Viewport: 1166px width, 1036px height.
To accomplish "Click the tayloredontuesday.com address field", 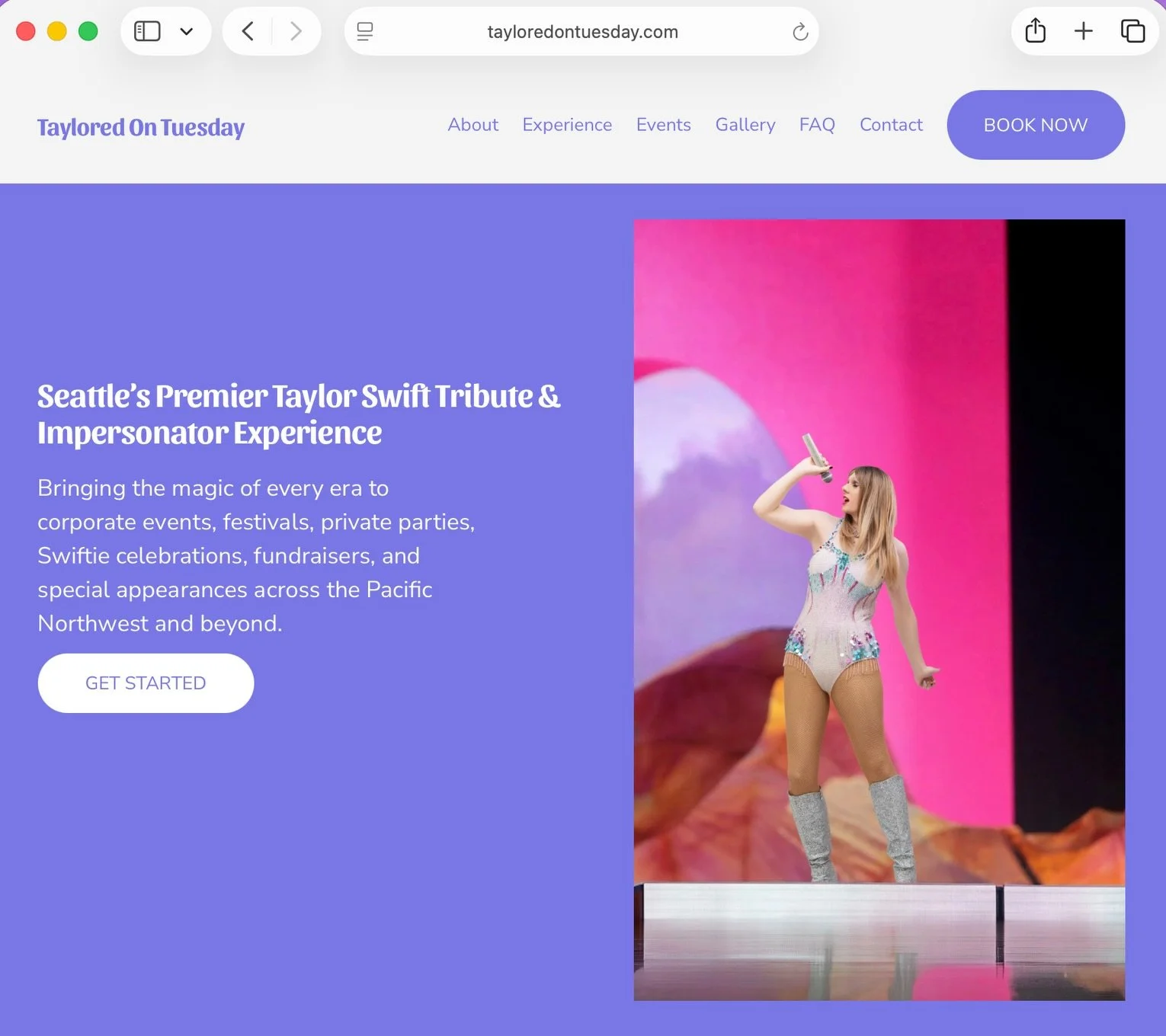I will [582, 31].
